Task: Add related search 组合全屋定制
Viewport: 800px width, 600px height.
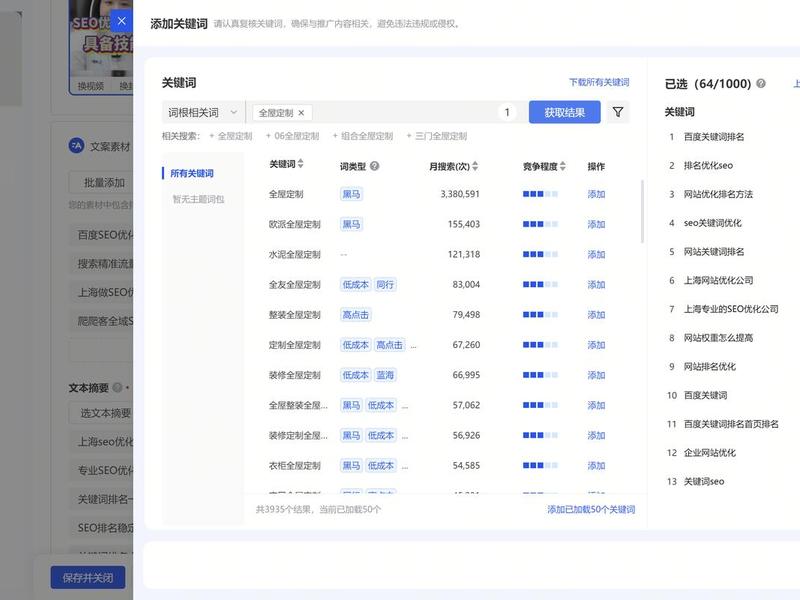Action: pos(363,136)
